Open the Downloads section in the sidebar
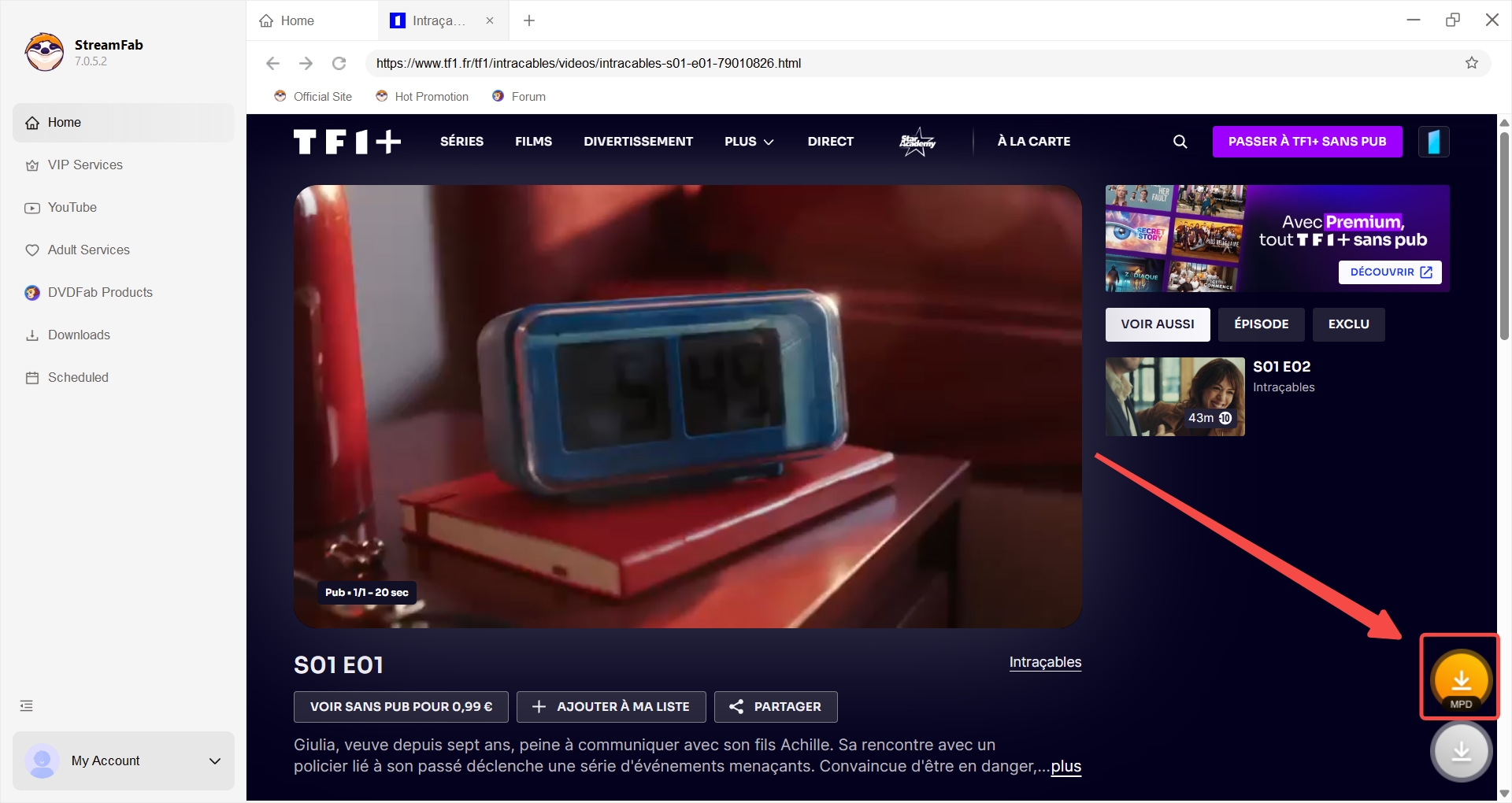This screenshot has height=803, width=1512. [124, 335]
